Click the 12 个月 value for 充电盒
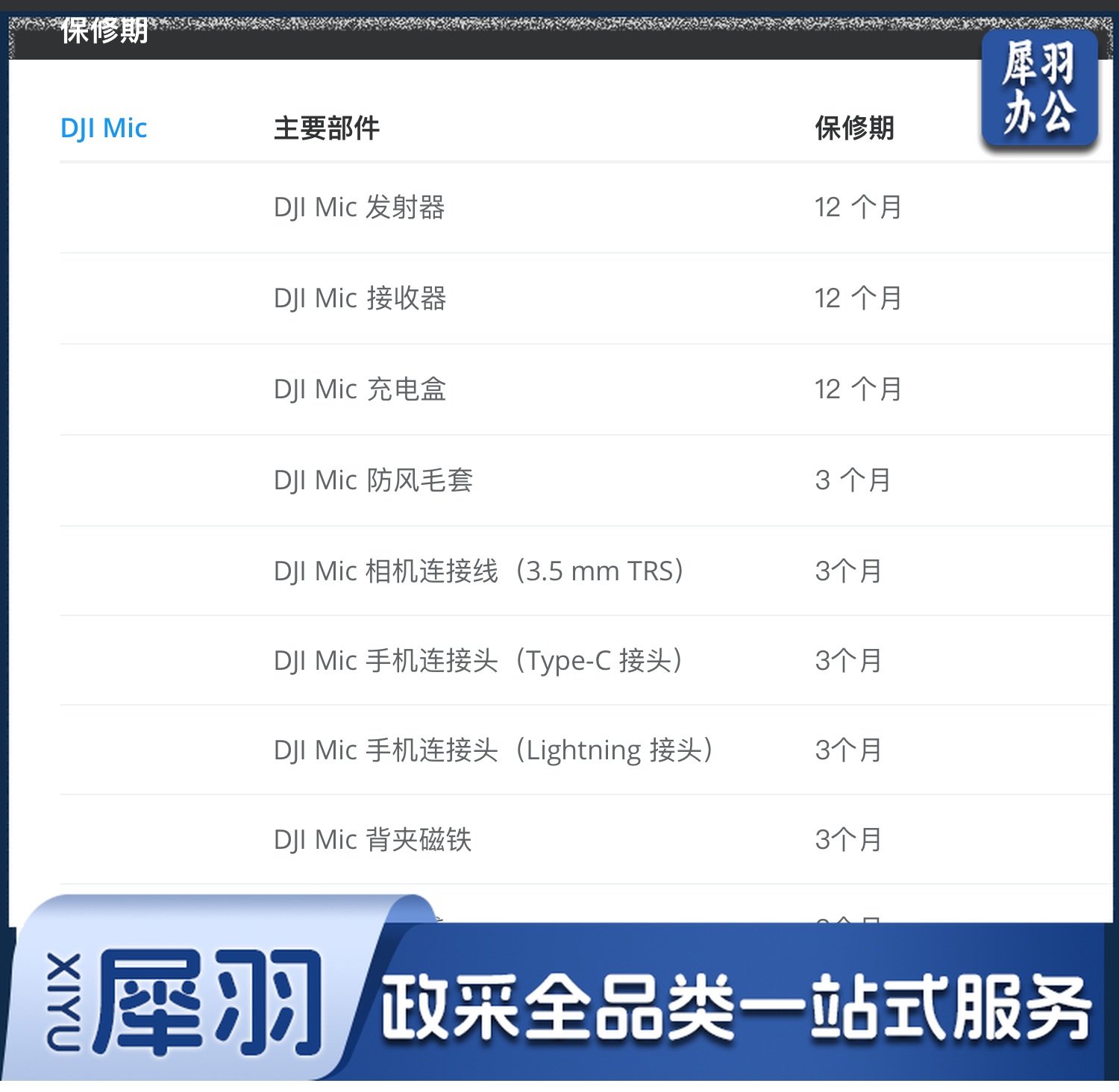This screenshot has height=1092, width=1119. click(858, 389)
